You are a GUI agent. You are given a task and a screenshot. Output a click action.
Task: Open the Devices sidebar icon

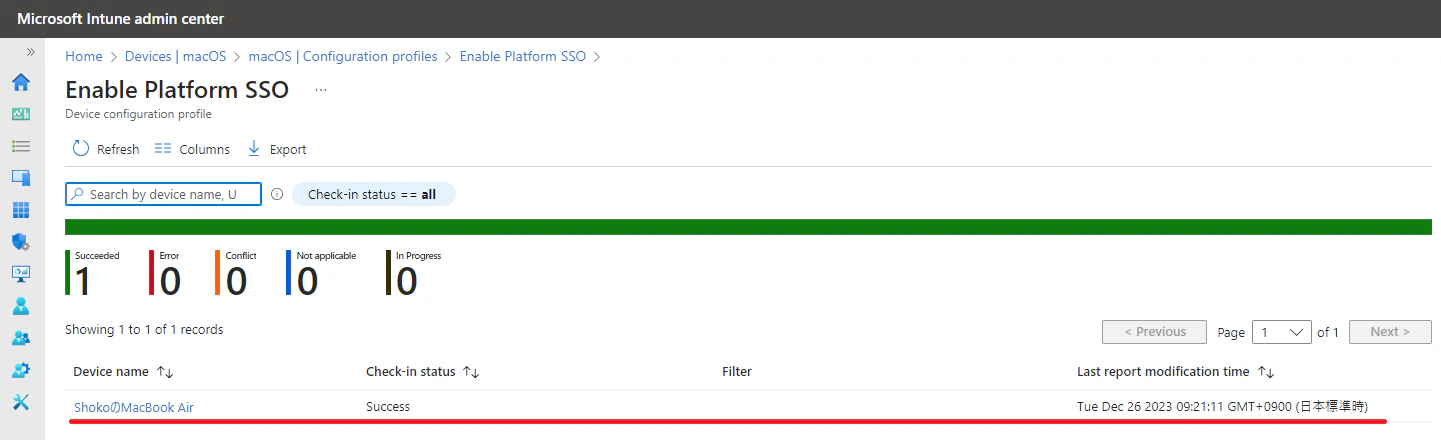pyautogui.click(x=21, y=178)
